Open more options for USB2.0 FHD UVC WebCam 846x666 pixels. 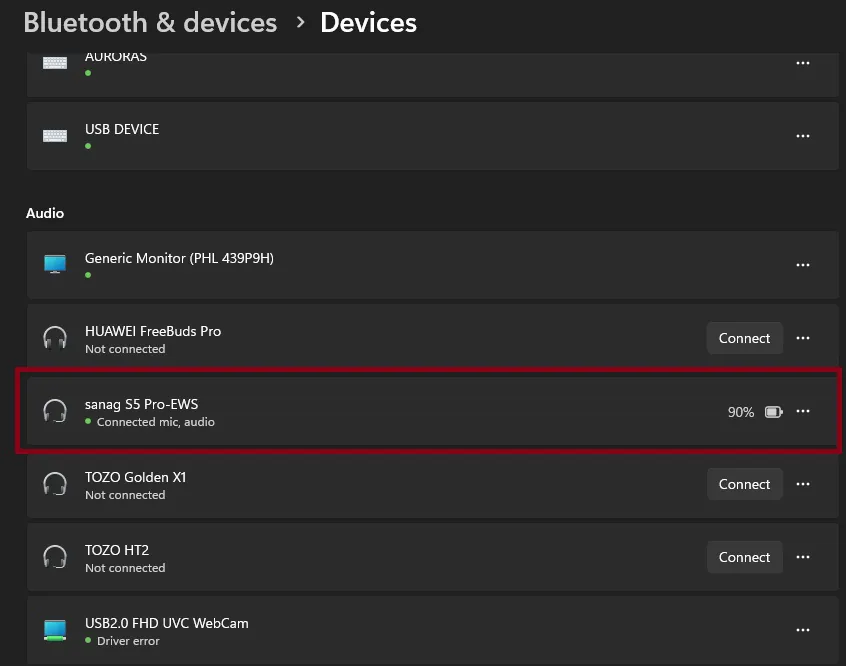[802, 630]
